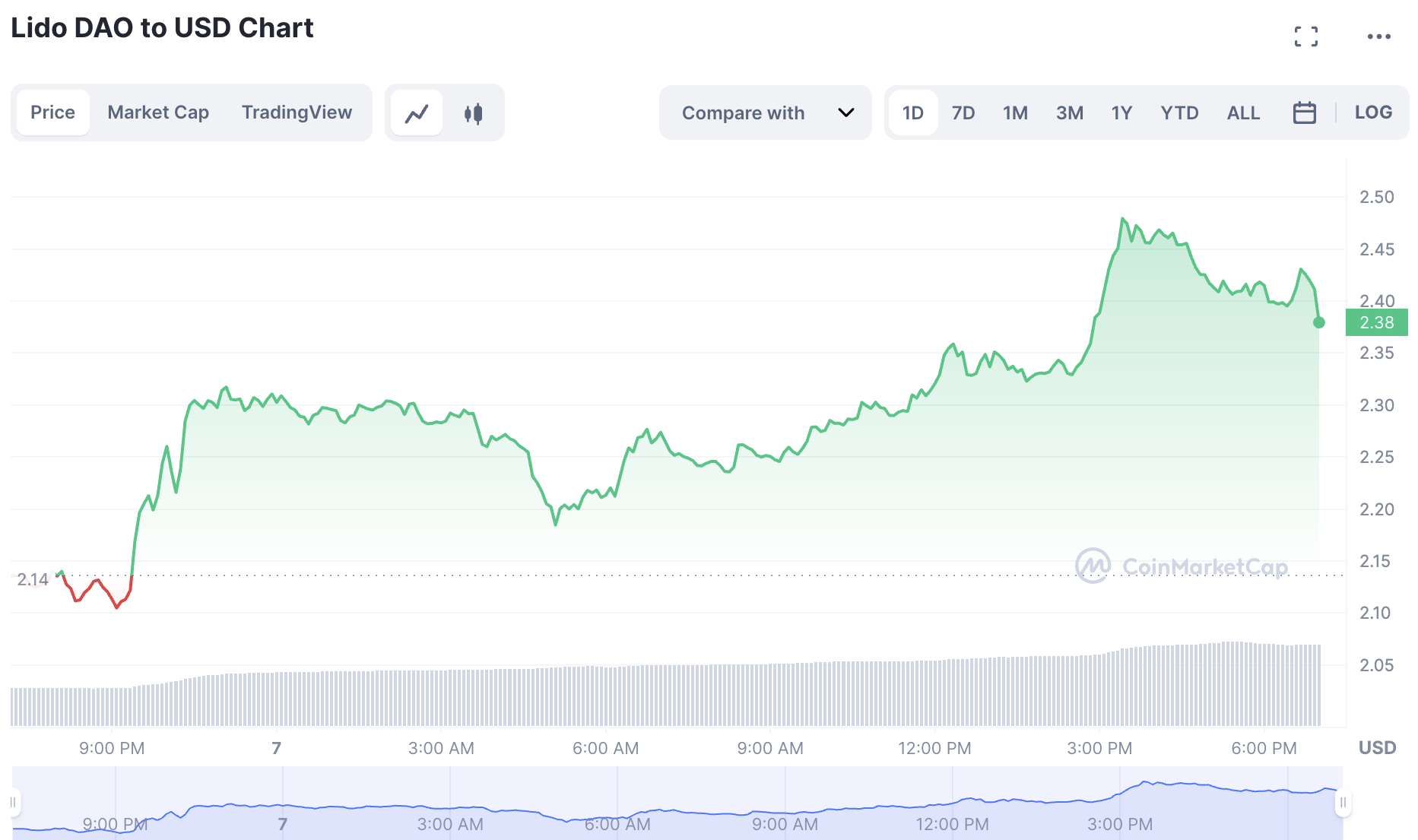The image size is (1418, 840).
Task: Click the current price 2.38 label
Action: click(x=1376, y=322)
